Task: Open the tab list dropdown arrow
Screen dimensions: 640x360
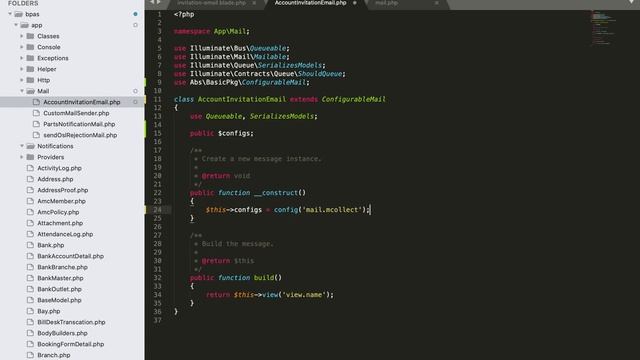Action: (x=632, y=2)
